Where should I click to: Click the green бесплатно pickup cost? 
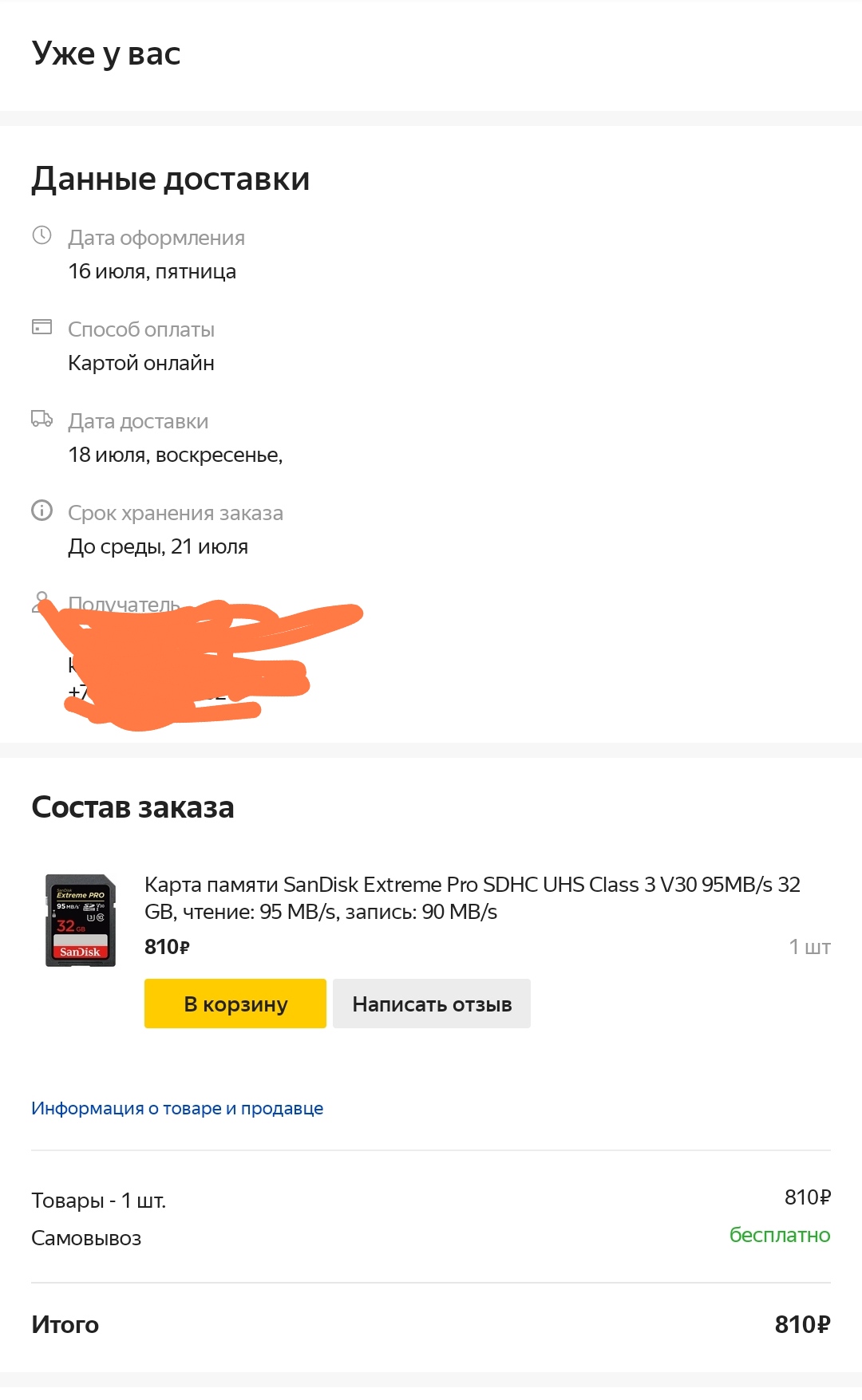(780, 1235)
